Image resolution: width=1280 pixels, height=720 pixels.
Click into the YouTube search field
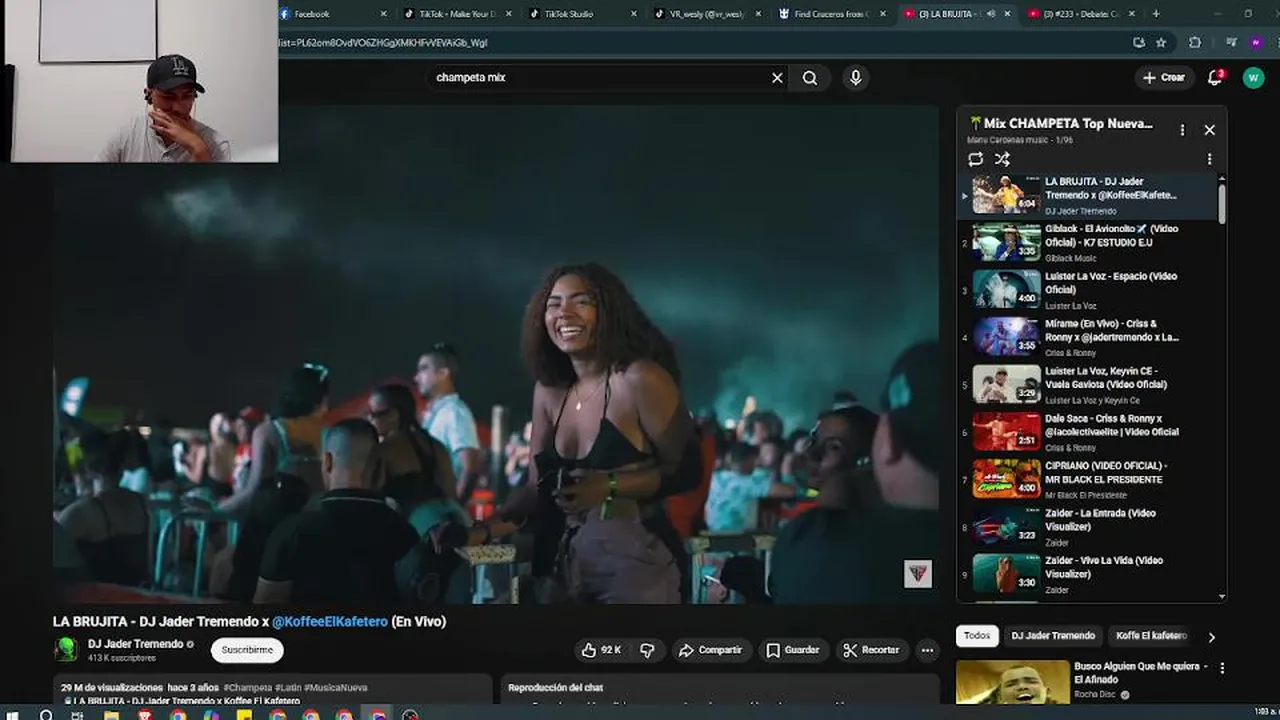[x=598, y=77]
